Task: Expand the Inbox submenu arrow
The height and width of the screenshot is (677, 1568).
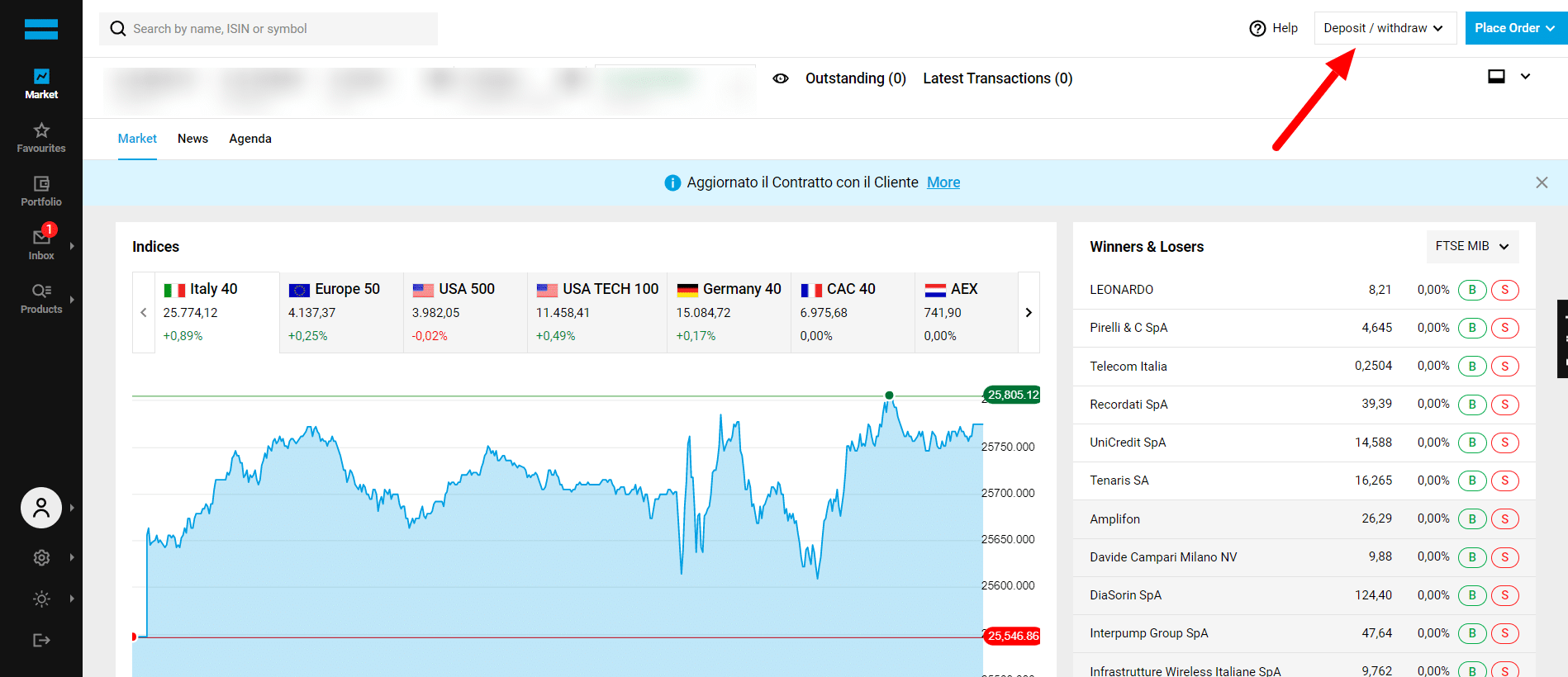Action: (x=72, y=246)
